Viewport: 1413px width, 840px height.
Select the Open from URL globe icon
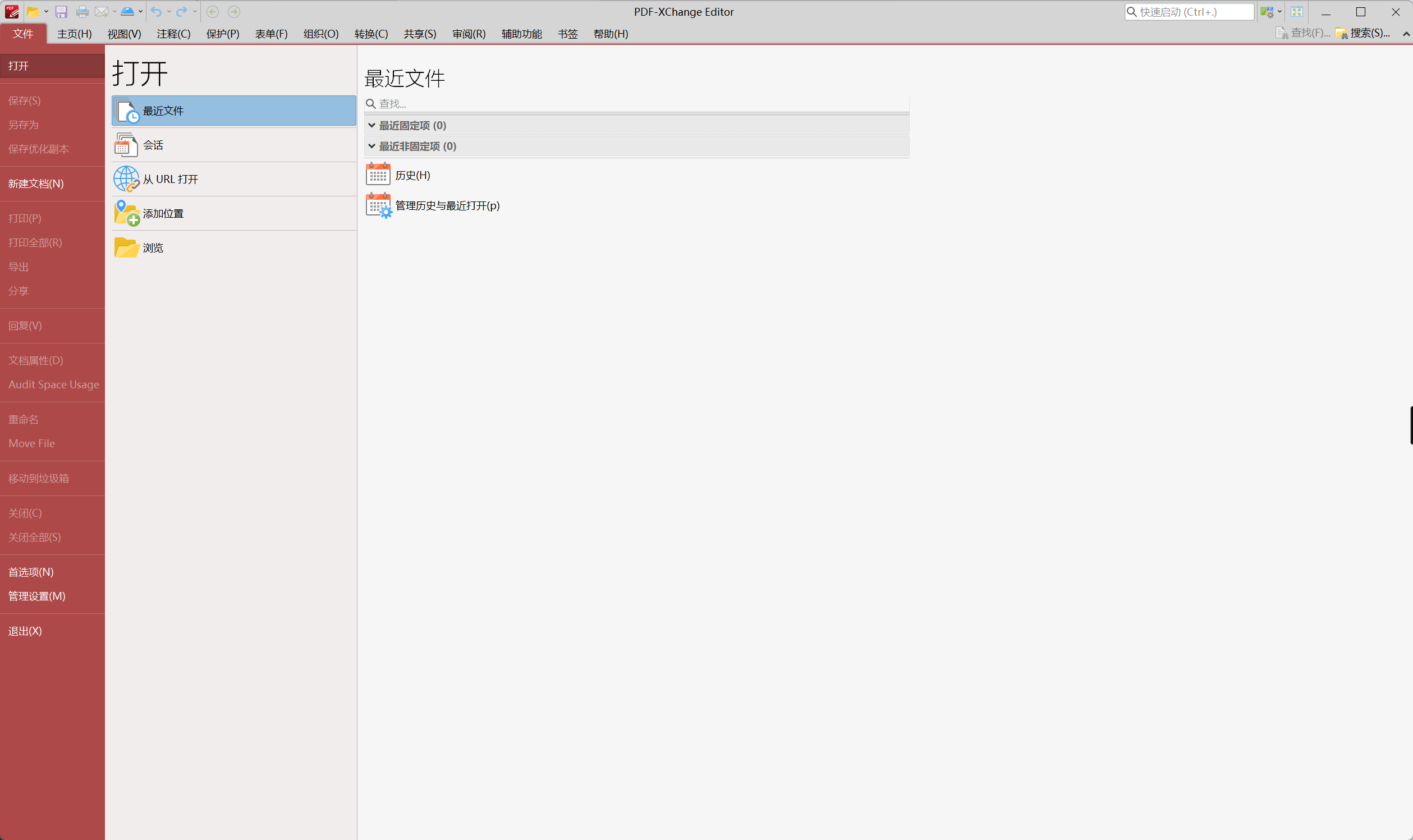tap(126, 179)
